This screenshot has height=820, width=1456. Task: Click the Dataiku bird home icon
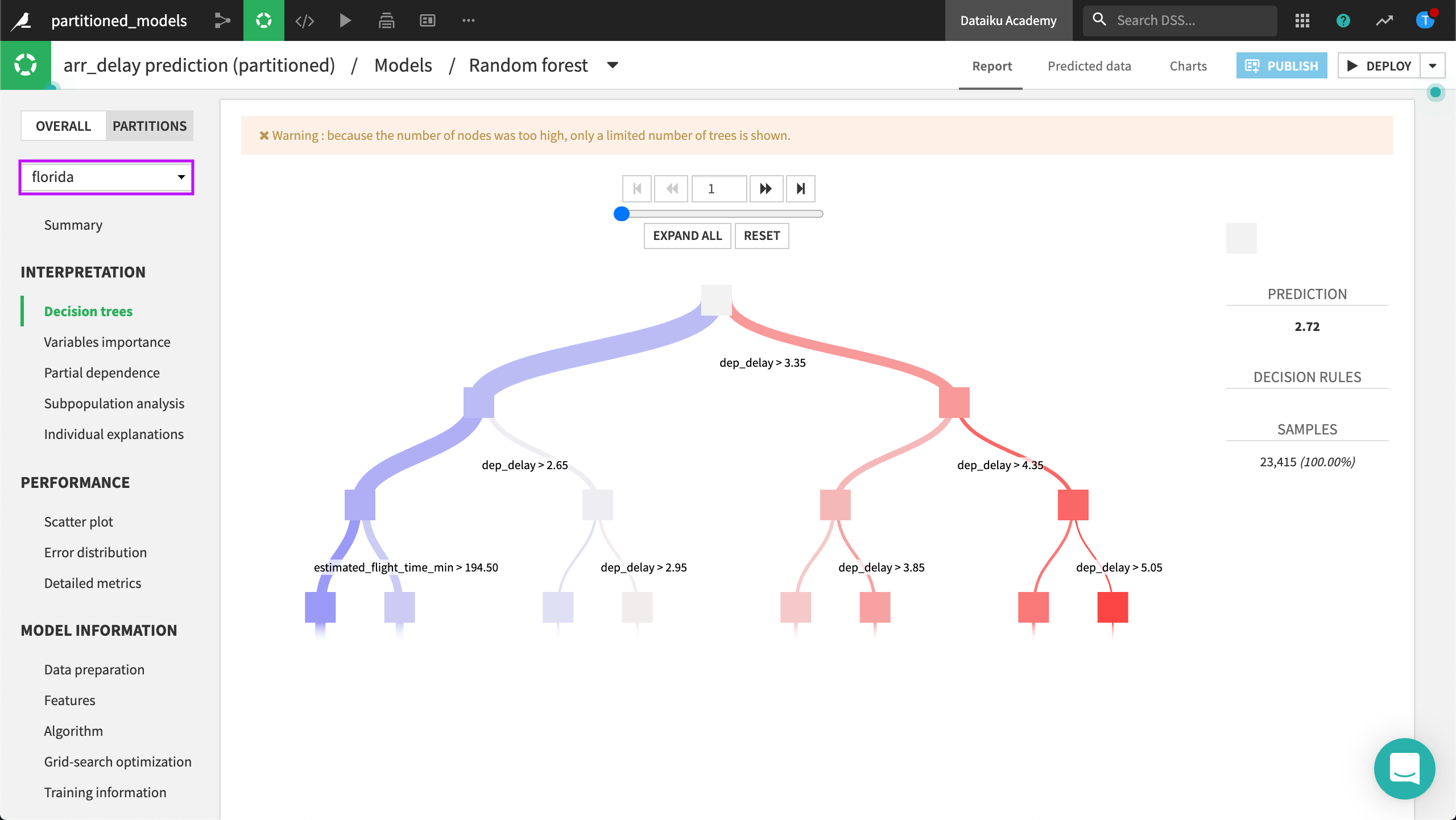(x=22, y=20)
